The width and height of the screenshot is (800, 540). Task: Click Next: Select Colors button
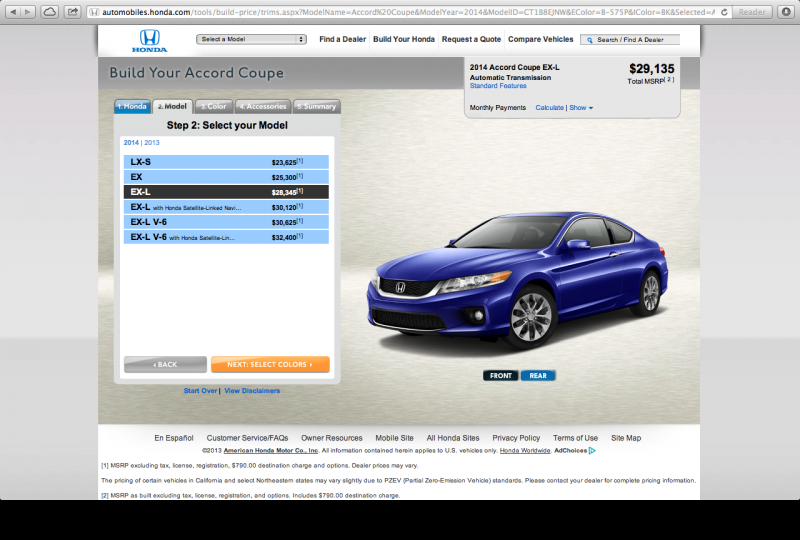pos(270,364)
